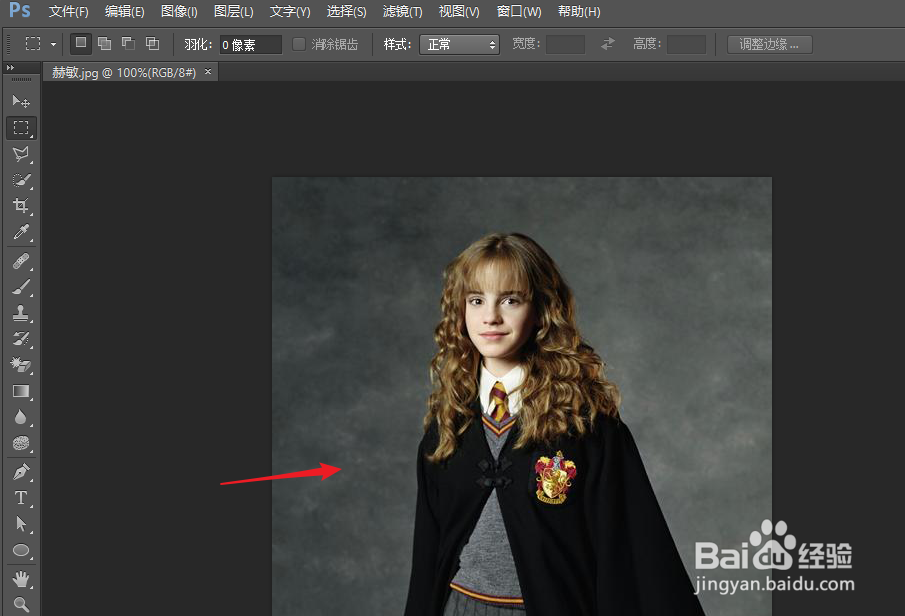The height and width of the screenshot is (616, 905).
Task: Select the Path Selection tool
Action: click(x=21, y=524)
